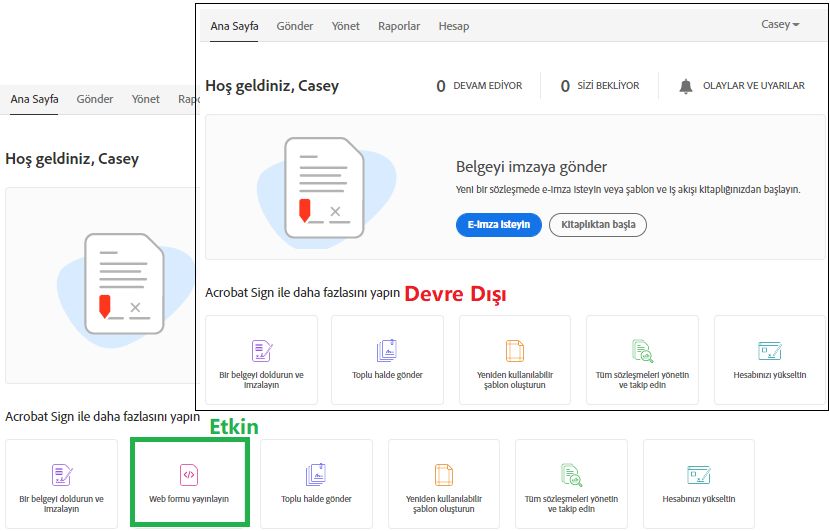Open the bell icon for alerts
This screenshot has width=830, height=531.
coord(685,86)
